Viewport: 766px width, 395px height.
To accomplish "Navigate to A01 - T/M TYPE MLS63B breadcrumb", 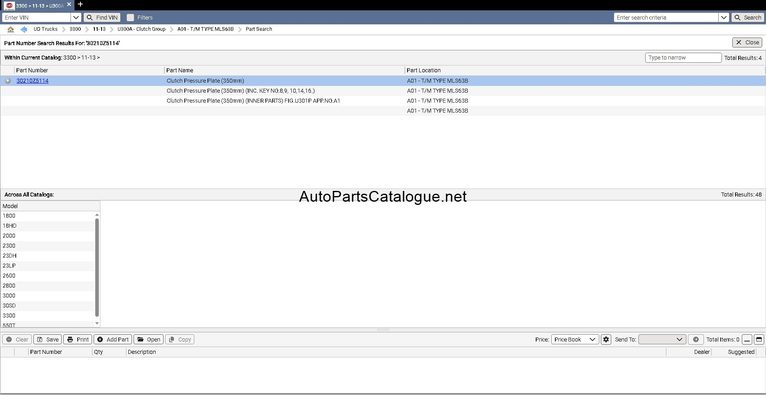I will [x=206, y=29].
